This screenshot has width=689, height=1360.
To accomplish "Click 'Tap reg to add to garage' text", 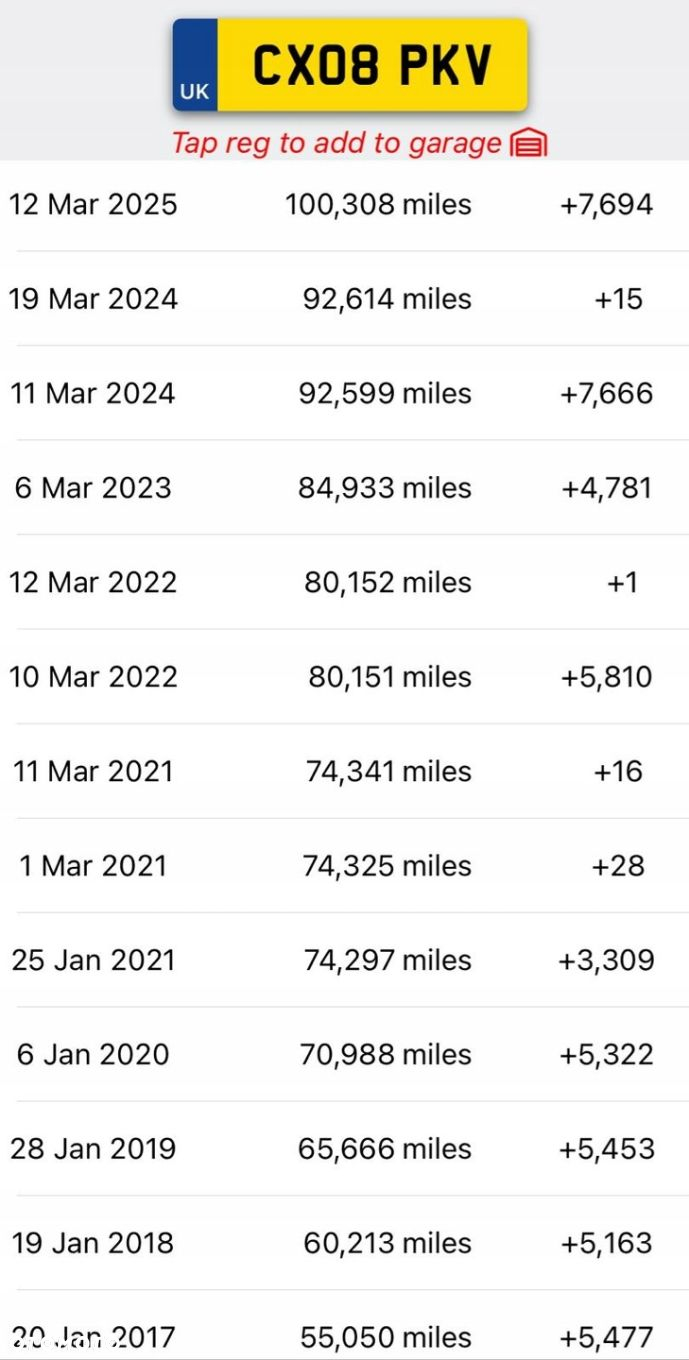I will pyautogui.click(x=336, y=143).
